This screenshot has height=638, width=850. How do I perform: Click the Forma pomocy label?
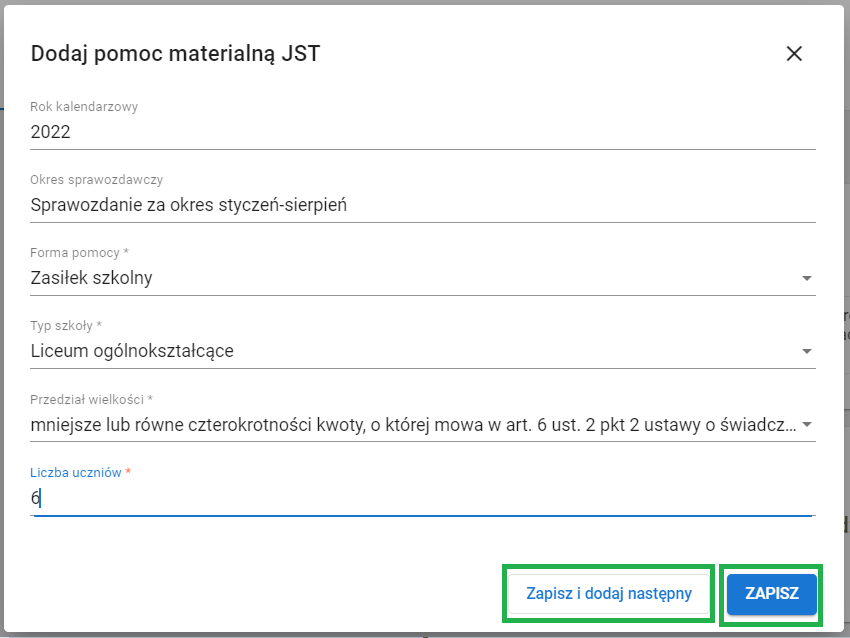click(x=79, y=253)
